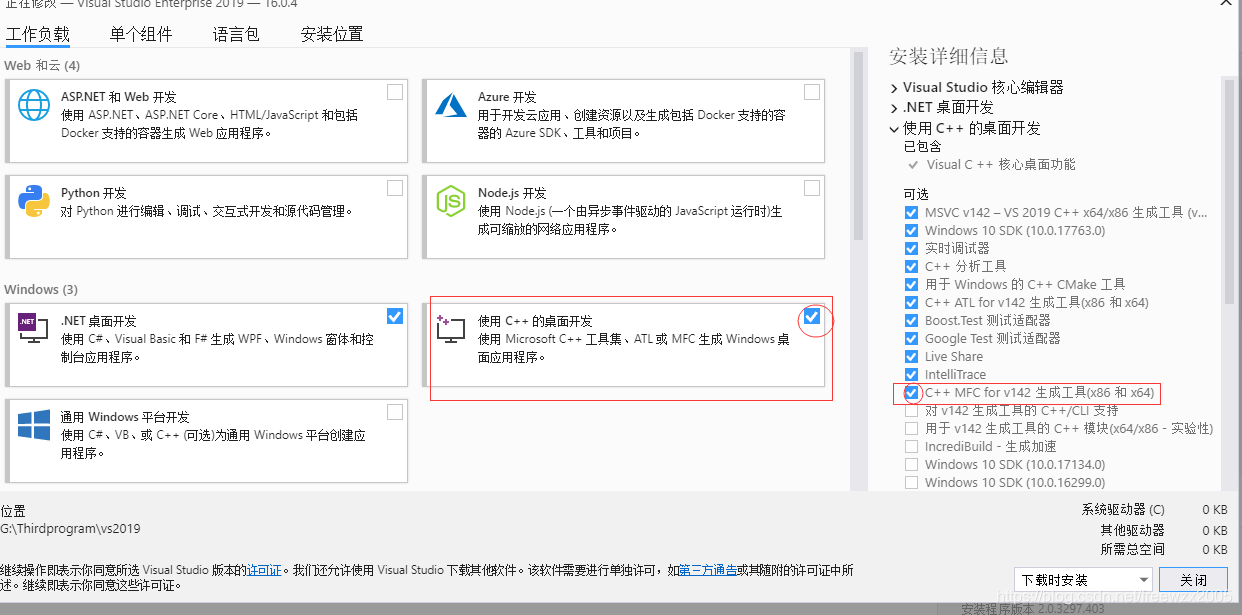Uncheck 用于 Windows 的 C++ CMake 工具

click(911, 284)
